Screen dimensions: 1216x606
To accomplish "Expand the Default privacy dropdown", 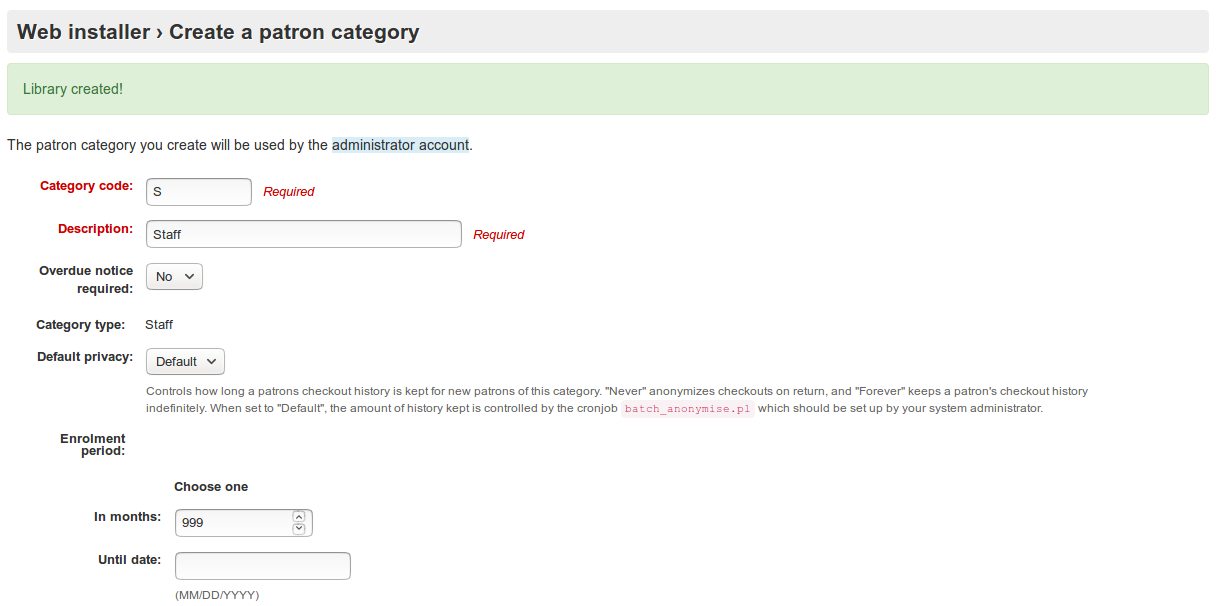I will 185,361.
